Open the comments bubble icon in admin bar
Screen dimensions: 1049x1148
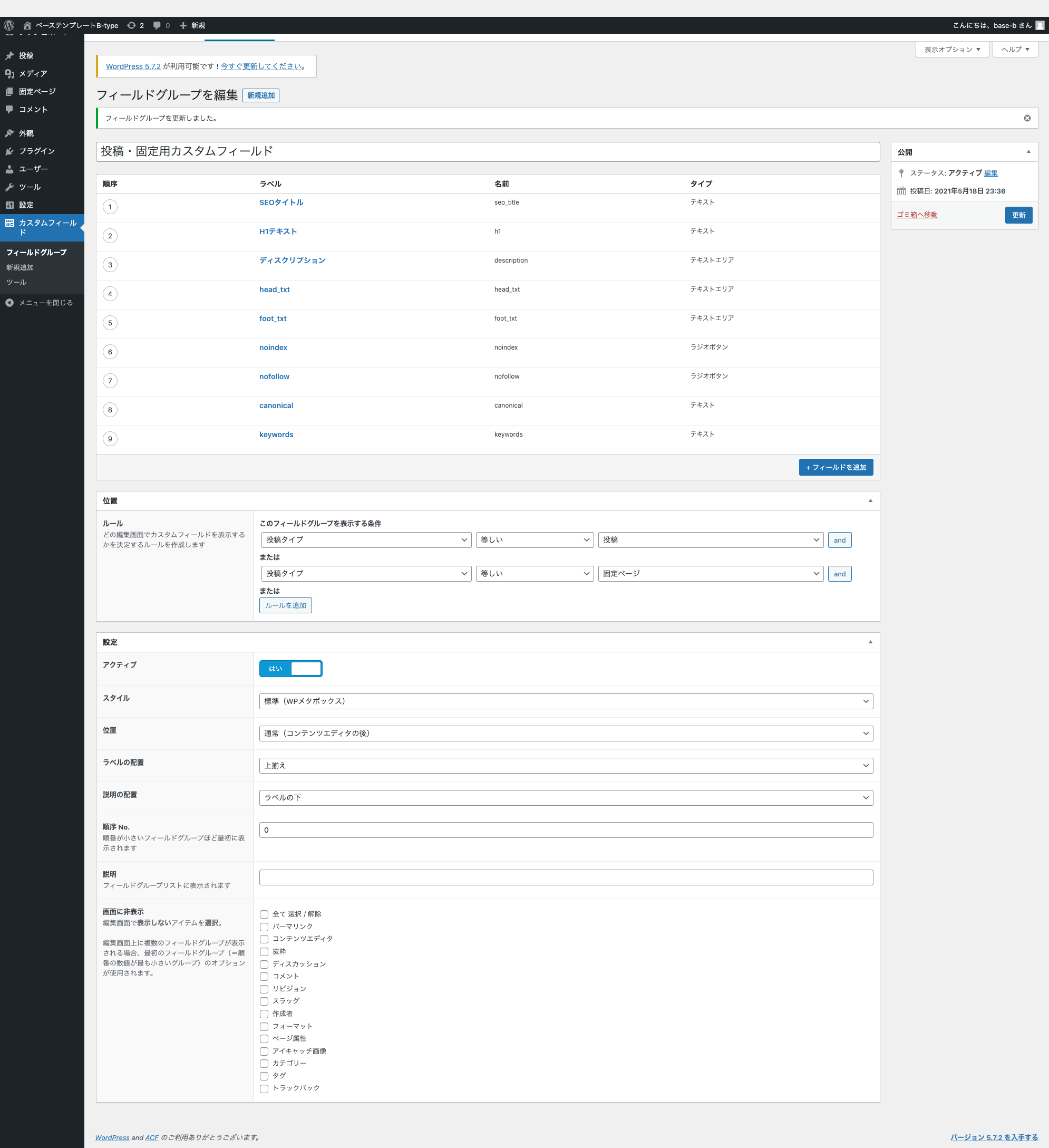click(x=157, y=25)
